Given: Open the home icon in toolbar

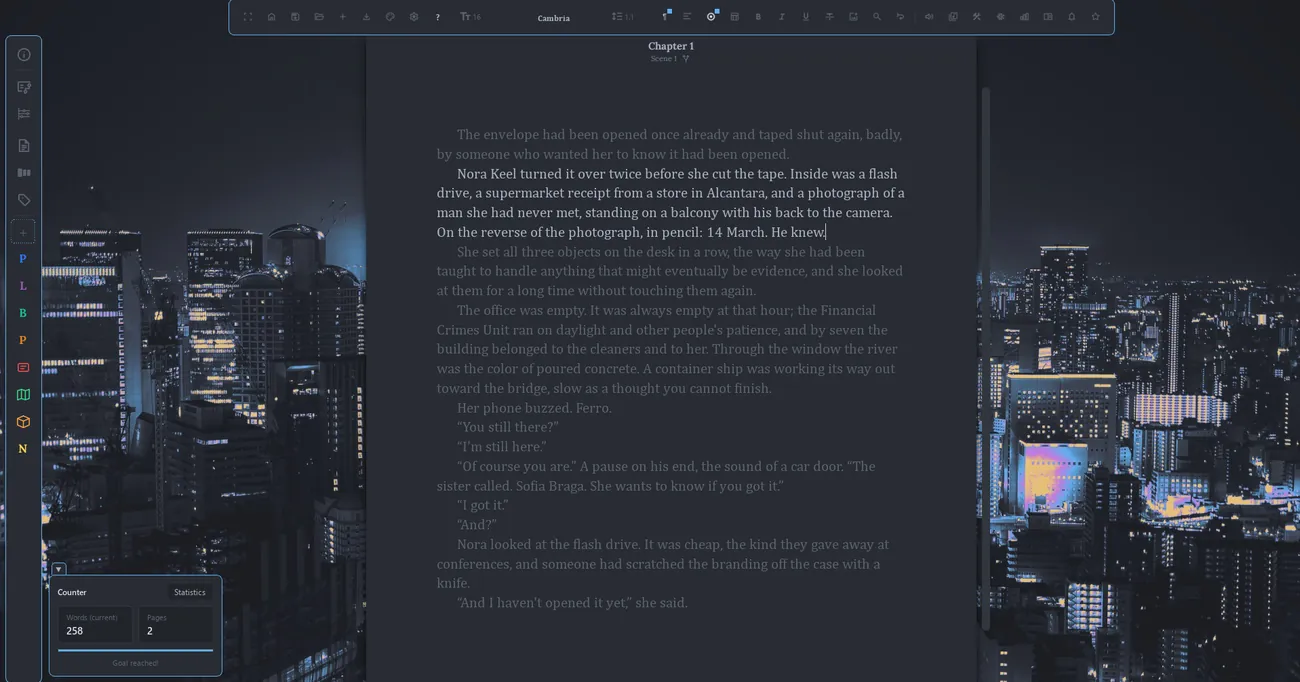Looking at the screenshot, I should (271, 17).
